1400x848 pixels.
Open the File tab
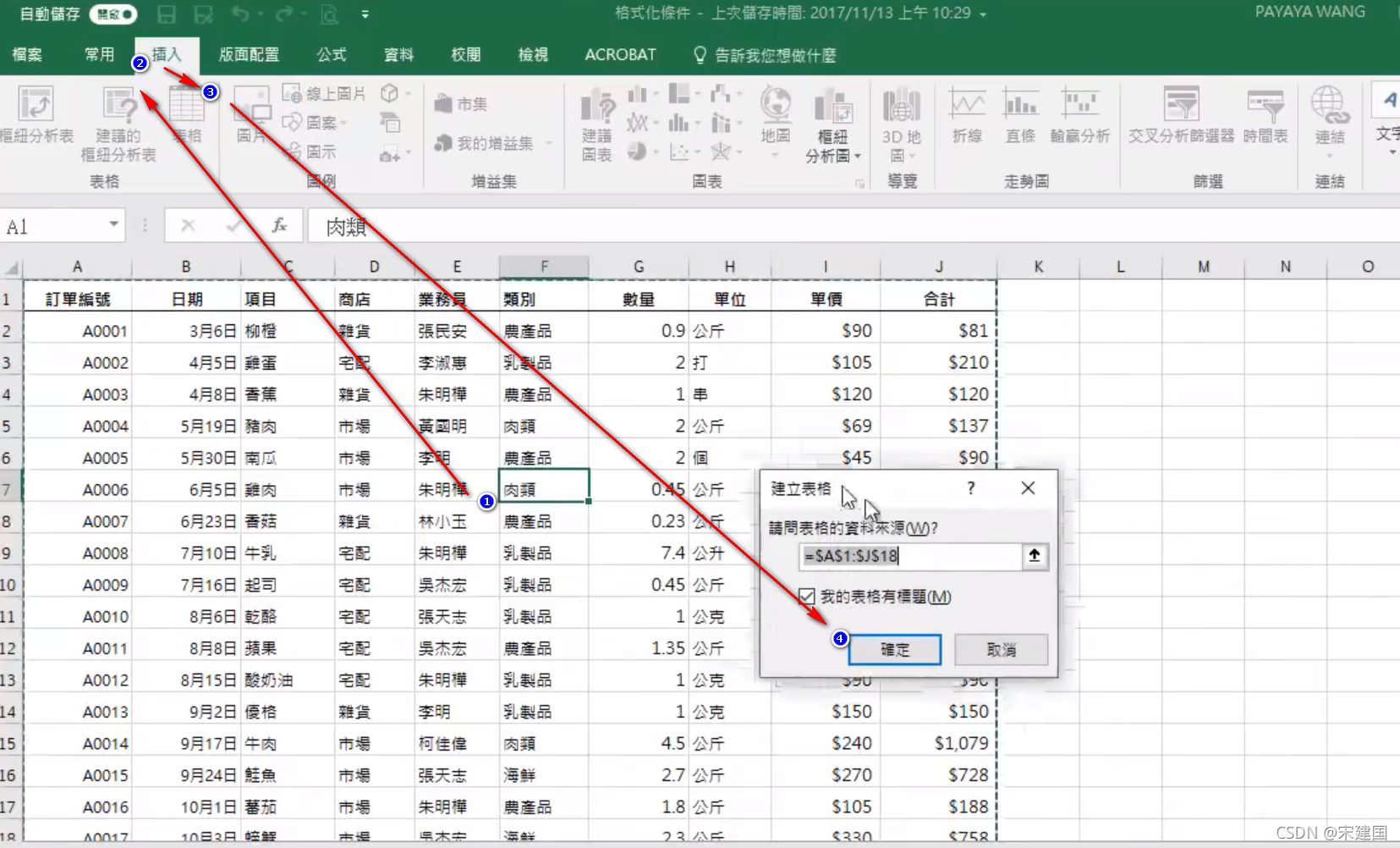pyautogui.click(x=27, y=55)
